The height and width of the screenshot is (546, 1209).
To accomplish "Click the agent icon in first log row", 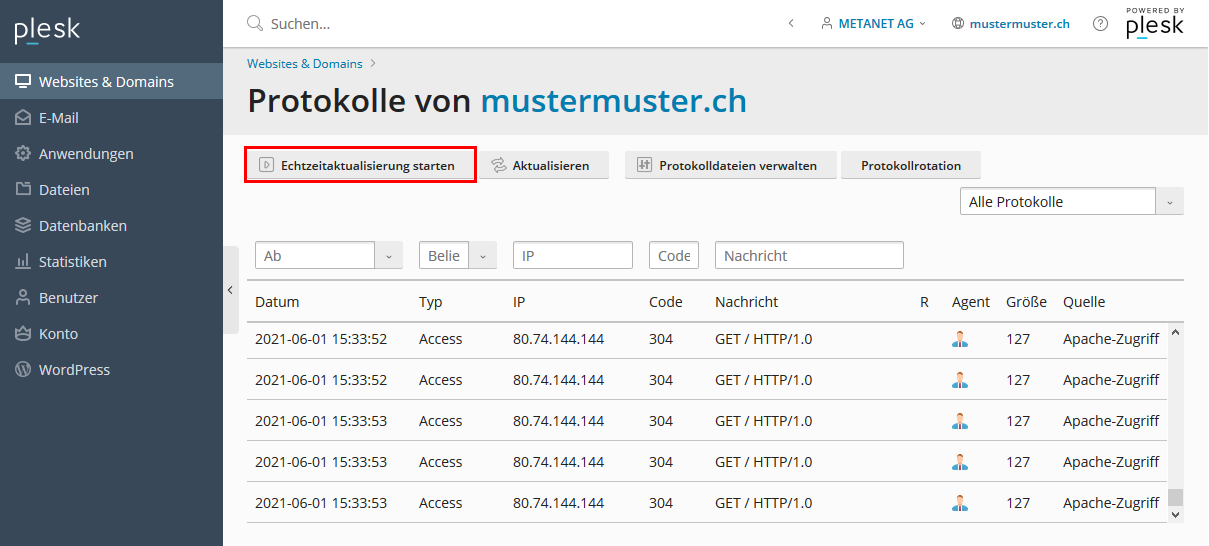I will coord(960,339).
